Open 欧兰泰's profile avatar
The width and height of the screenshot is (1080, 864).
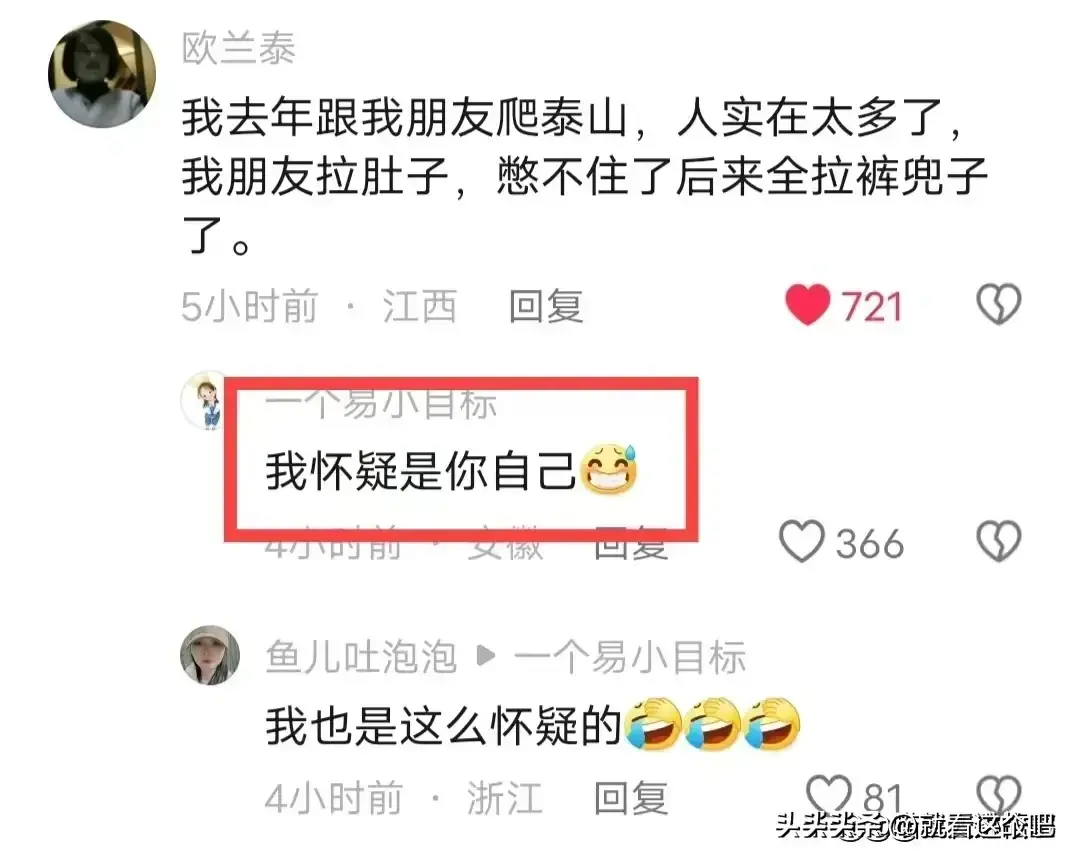[x=102, y=74]
